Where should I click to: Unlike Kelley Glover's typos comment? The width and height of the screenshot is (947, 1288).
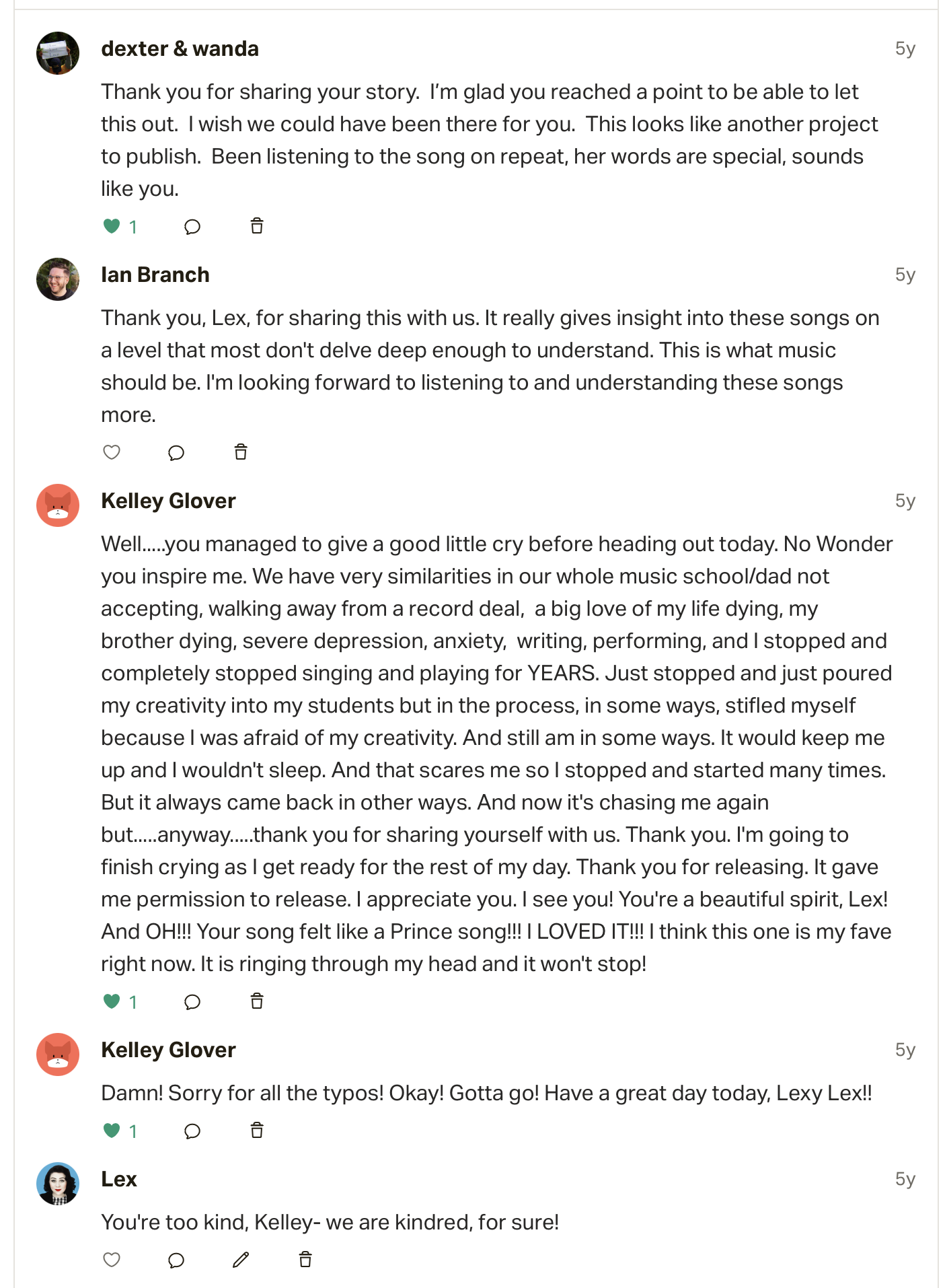point(112,1131)
